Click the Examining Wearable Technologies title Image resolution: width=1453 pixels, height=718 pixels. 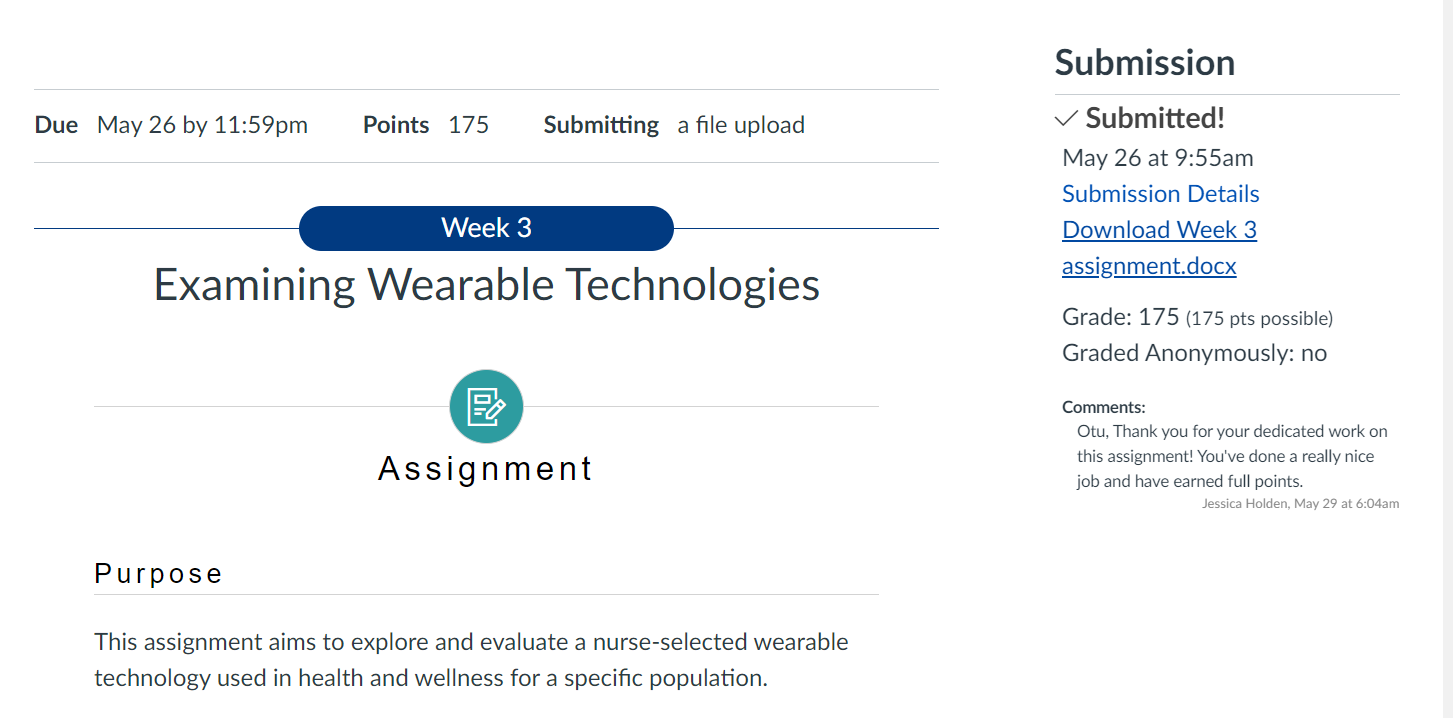[485, 286]
